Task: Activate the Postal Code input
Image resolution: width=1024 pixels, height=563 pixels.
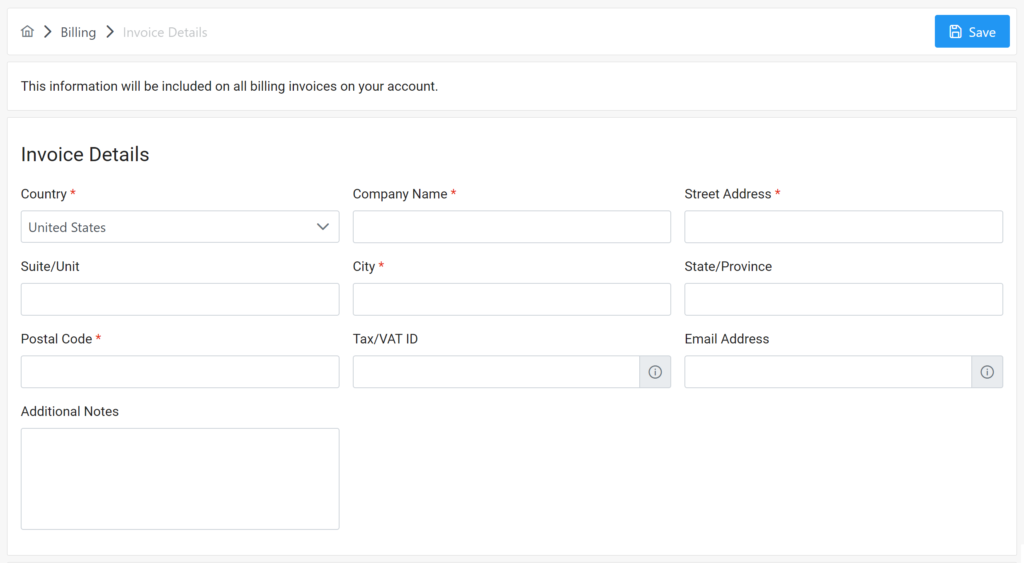Action: (180, 372)
